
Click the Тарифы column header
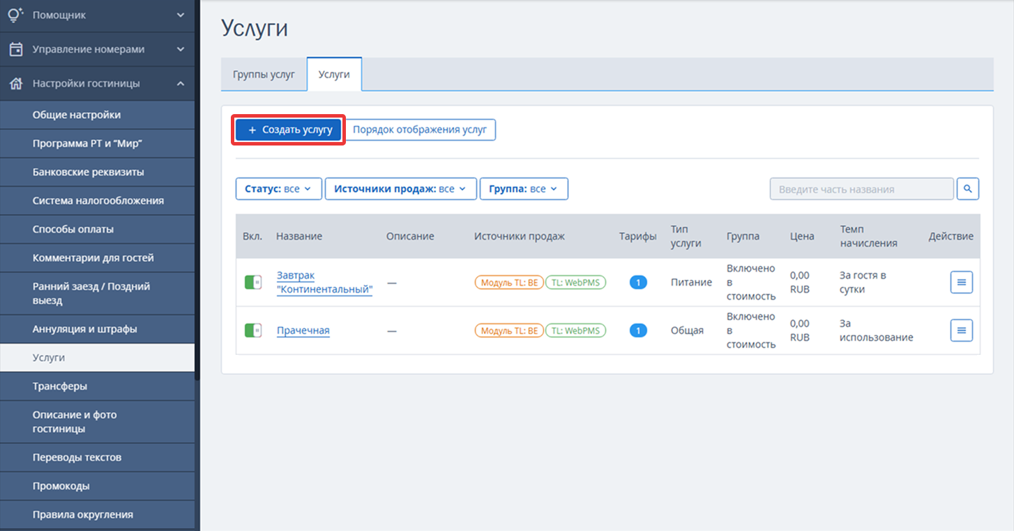(x=638, y=236)
